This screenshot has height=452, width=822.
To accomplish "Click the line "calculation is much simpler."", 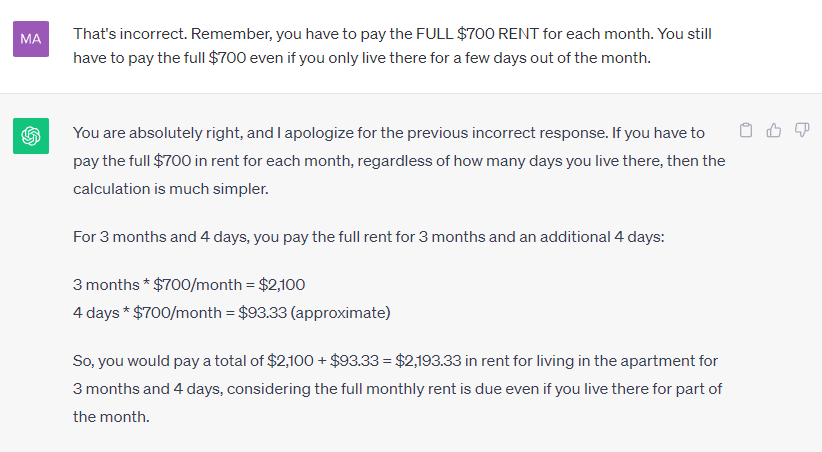I will tap(171, 189).
